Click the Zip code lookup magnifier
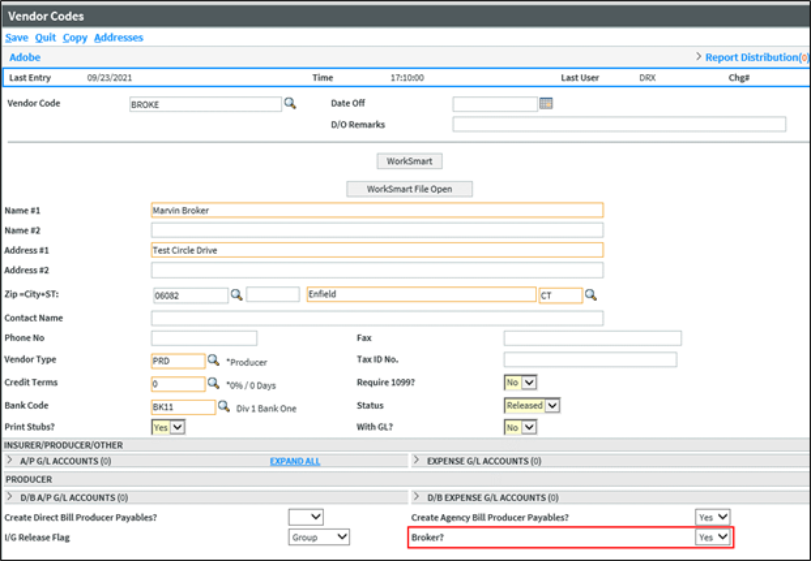The width and height of the screenshot is (811, 561). (237, 295)
